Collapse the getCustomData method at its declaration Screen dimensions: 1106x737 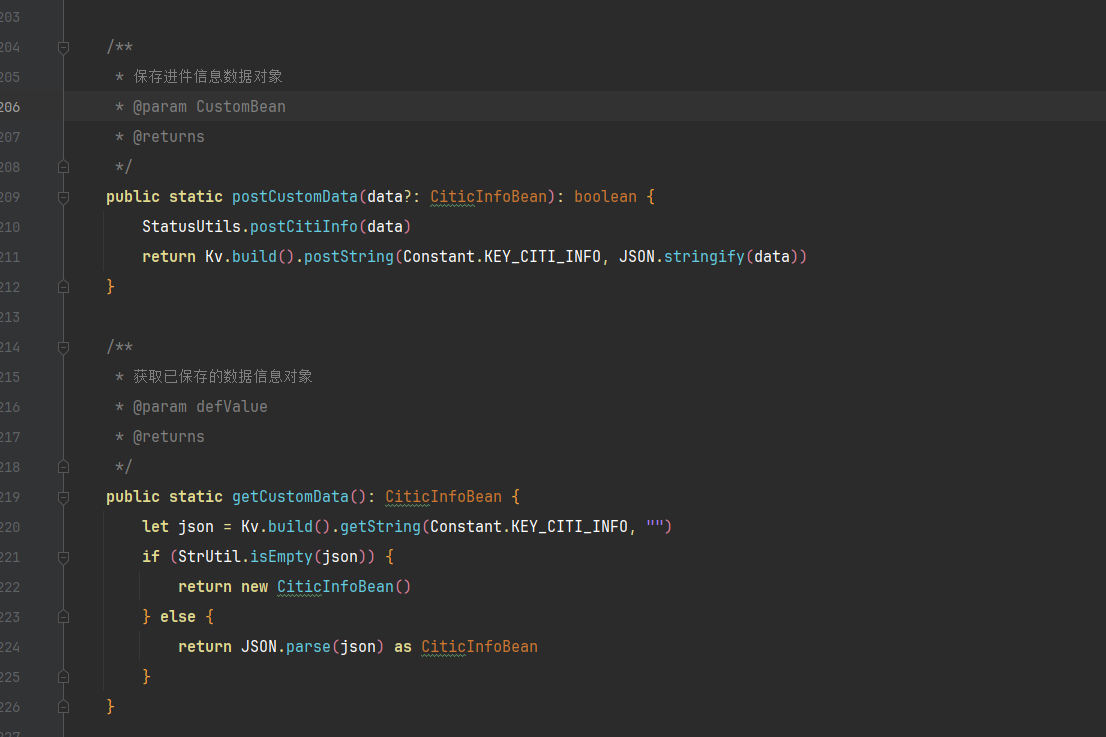[63, 497]
